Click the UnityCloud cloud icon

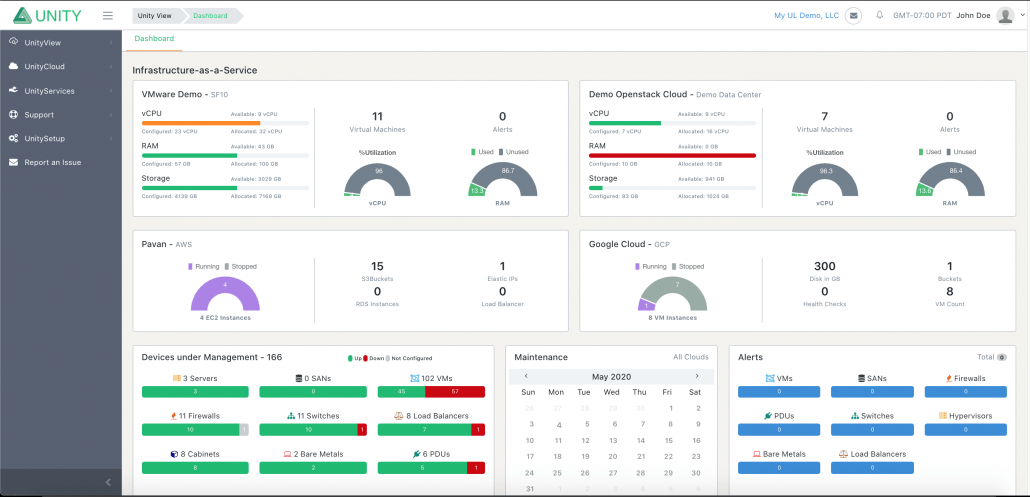point(13,66)
